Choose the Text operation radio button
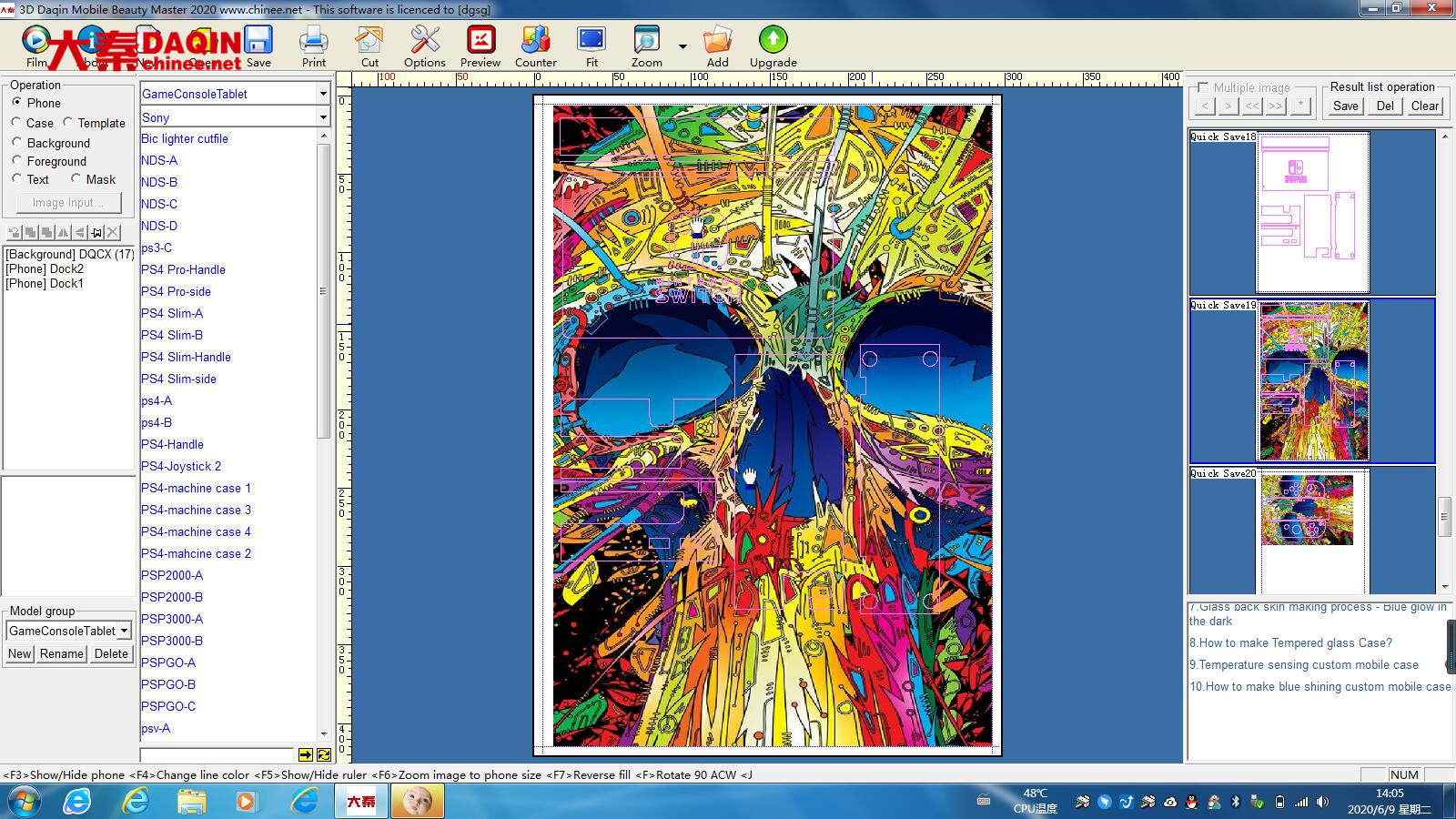1456x819 pixels. (17, 179)
